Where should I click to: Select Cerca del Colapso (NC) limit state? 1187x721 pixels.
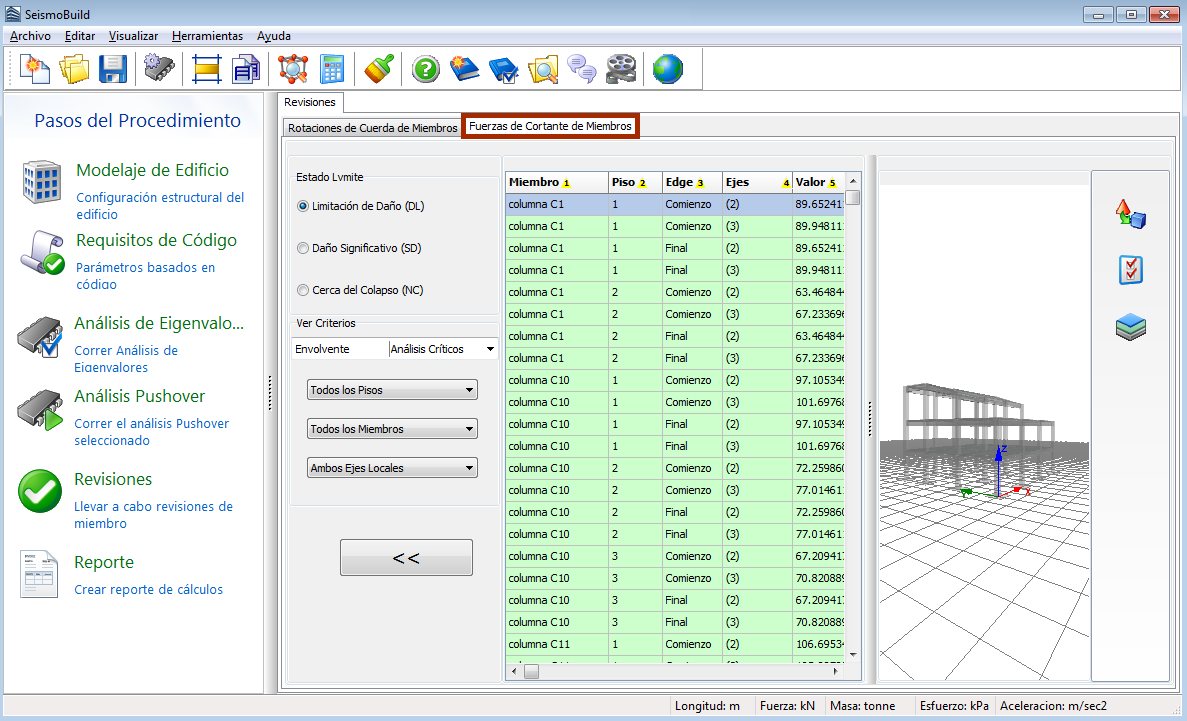pyautogui.click(x=303, y=291)
